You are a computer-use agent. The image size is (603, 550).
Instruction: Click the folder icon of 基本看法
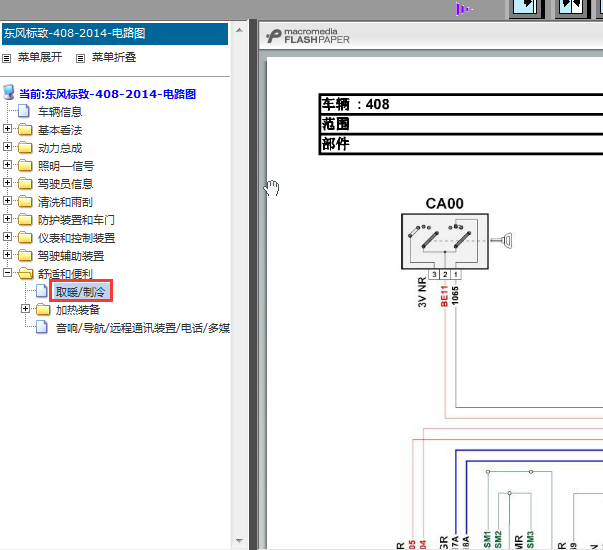pyautogui.click(x=25, y=129)
